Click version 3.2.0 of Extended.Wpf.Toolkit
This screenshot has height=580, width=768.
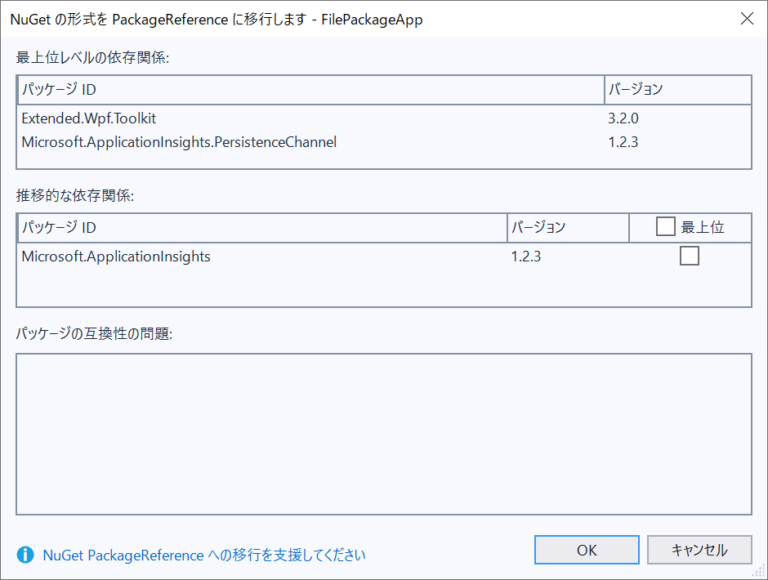click(x=623, y=119)
